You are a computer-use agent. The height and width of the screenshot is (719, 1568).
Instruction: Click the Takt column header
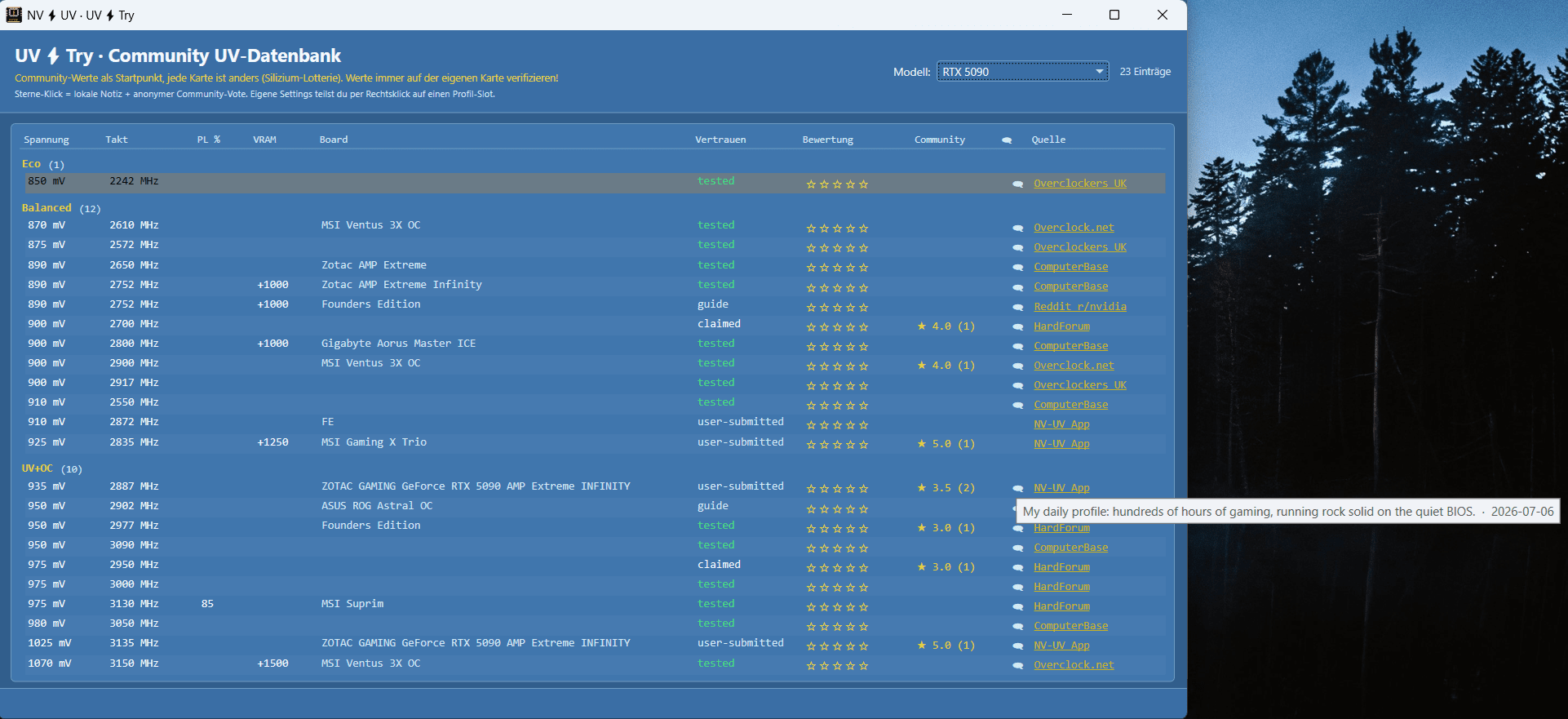point(117,140)
